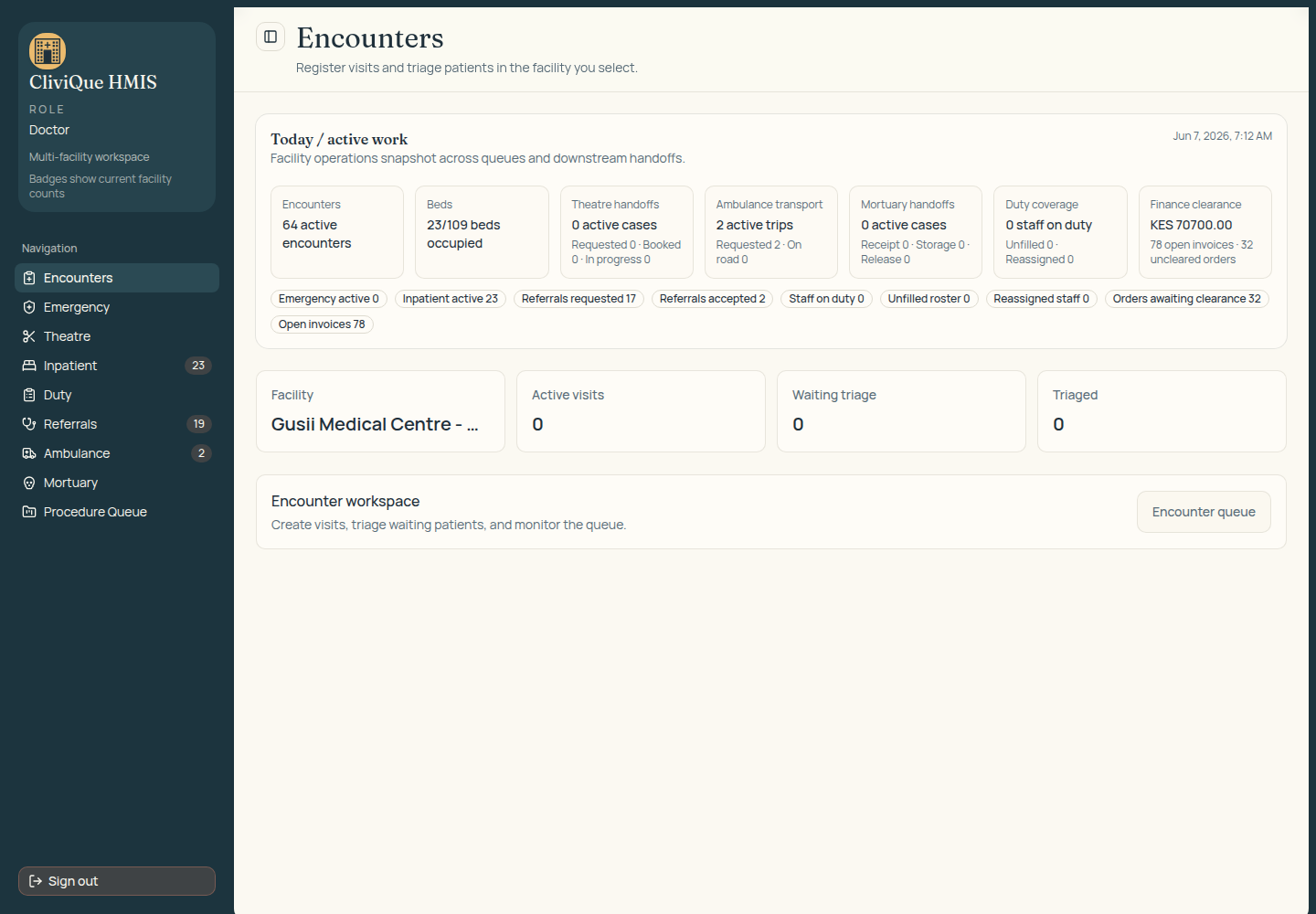Click the Referrals requested 17 chip
The height and width of the screenshot is (914, 1316).
click(x=578, y=299)
